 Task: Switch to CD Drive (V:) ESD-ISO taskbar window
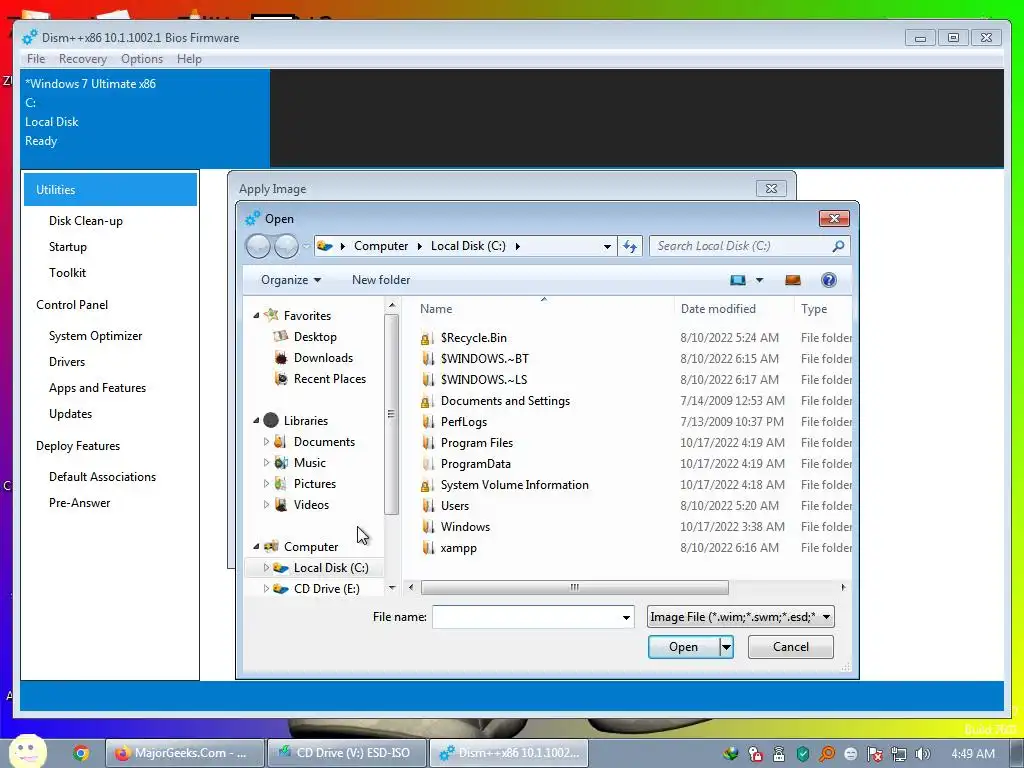pyautogui.click(x=347, y=753)
